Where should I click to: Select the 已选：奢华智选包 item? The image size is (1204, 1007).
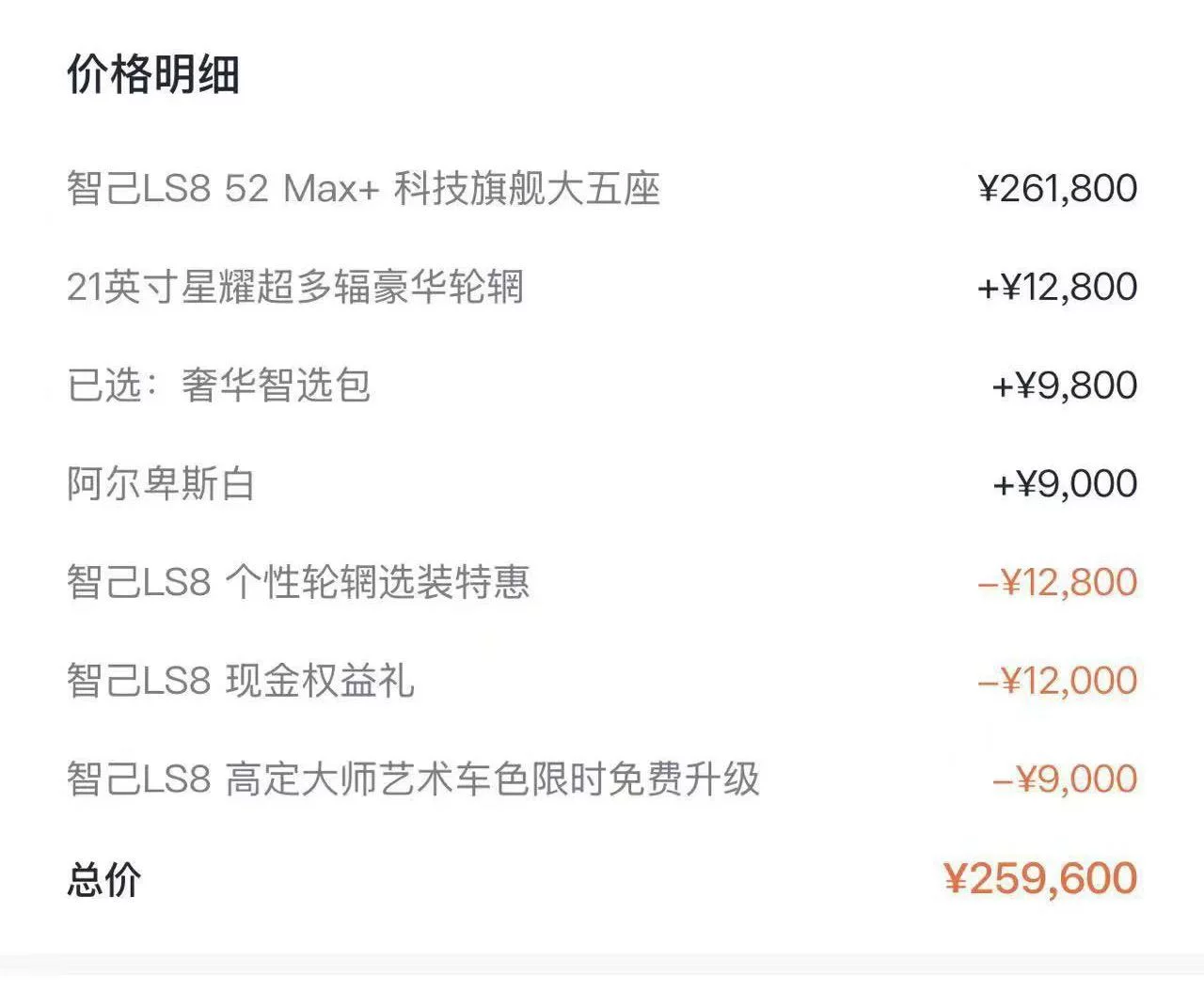pos(218,385)
